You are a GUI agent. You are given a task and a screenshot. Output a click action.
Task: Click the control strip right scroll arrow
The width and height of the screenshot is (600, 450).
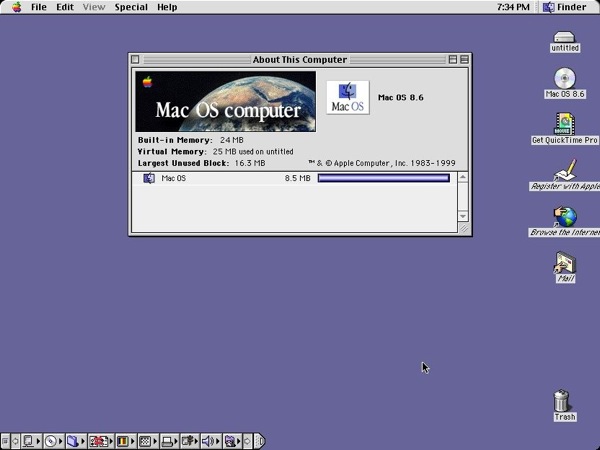pos(248,441)
